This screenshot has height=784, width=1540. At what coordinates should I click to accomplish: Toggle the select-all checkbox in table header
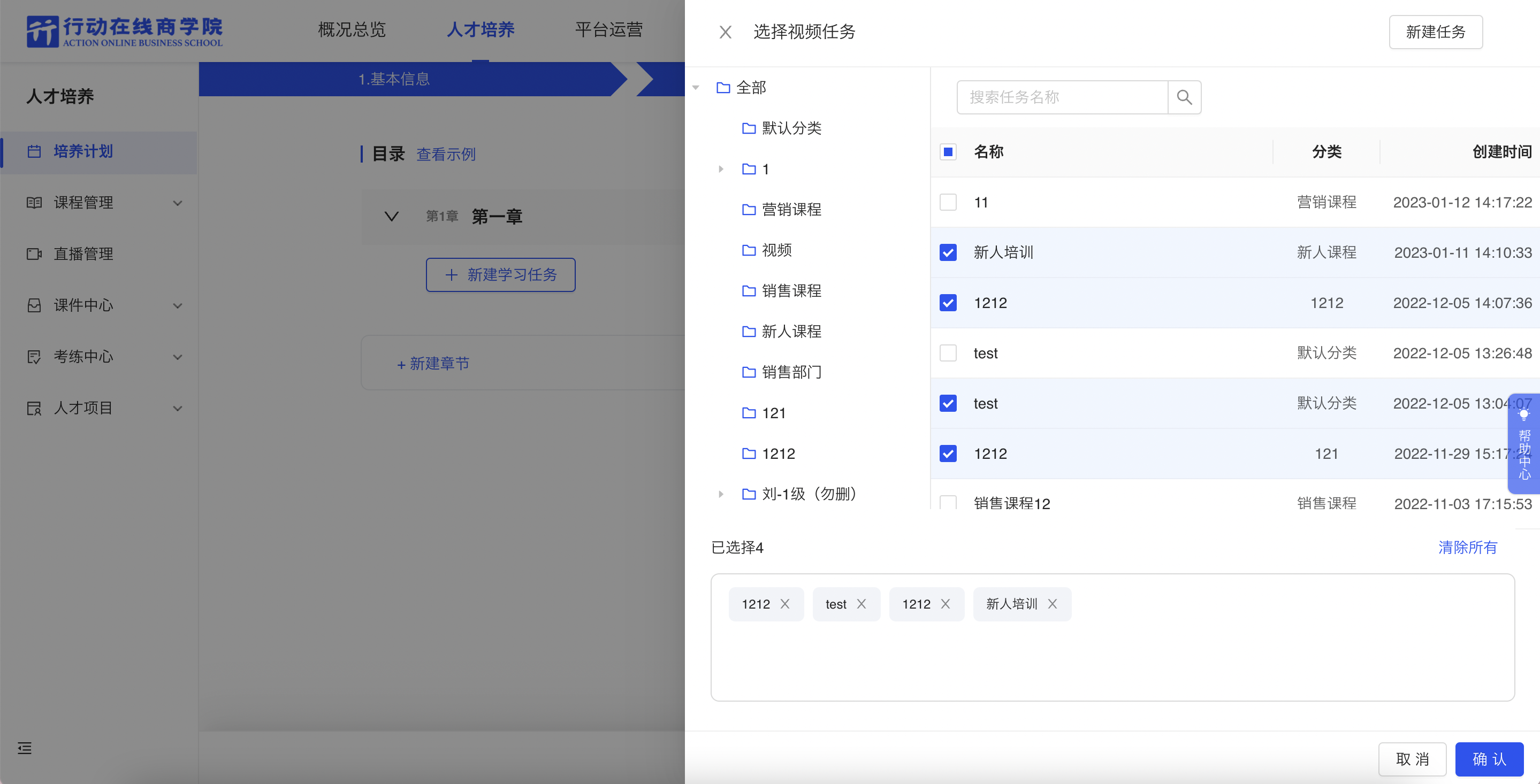(948, 152)
